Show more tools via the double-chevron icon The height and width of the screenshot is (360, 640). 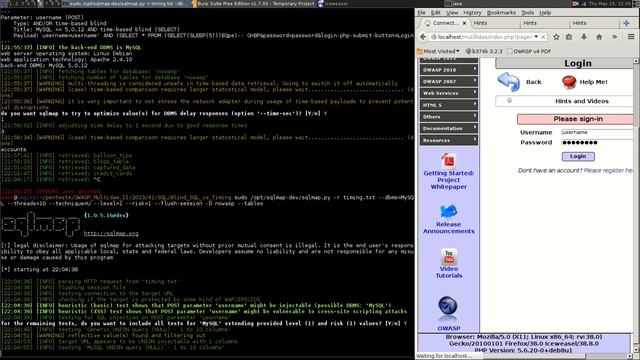(614, 37)
